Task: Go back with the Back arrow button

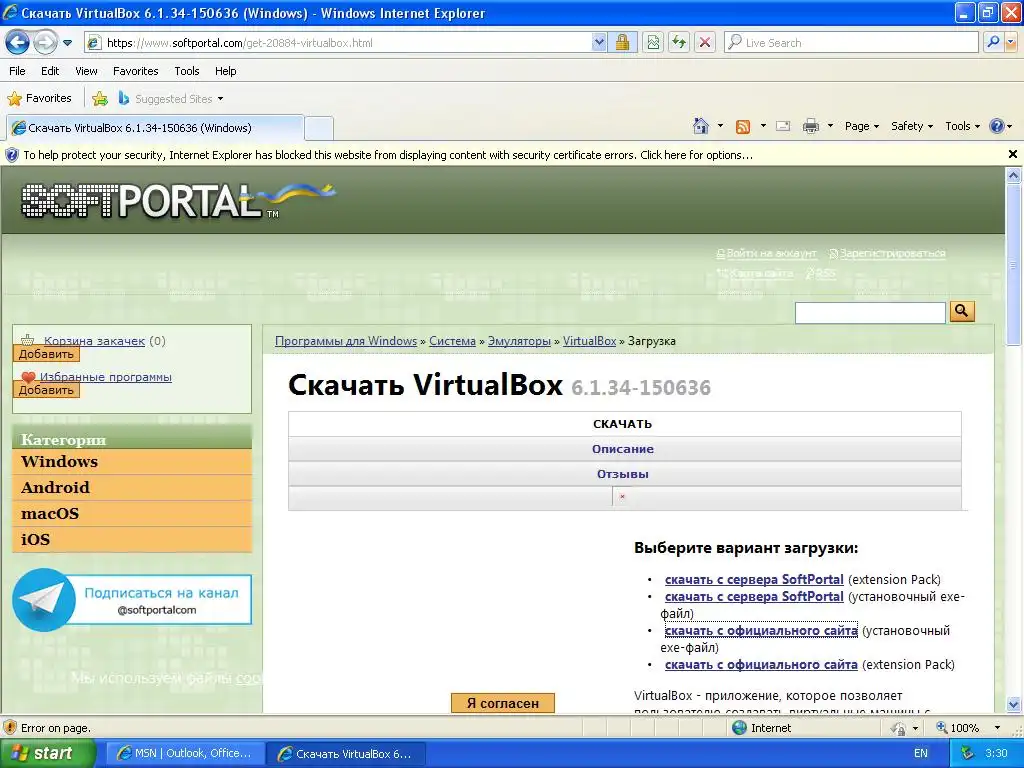Action: [17, 43]
